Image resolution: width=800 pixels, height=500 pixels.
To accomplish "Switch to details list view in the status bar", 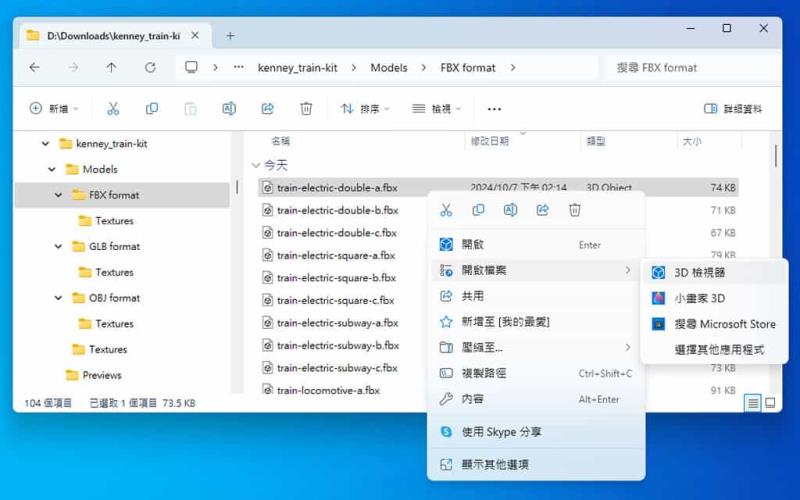I will 753,403.
